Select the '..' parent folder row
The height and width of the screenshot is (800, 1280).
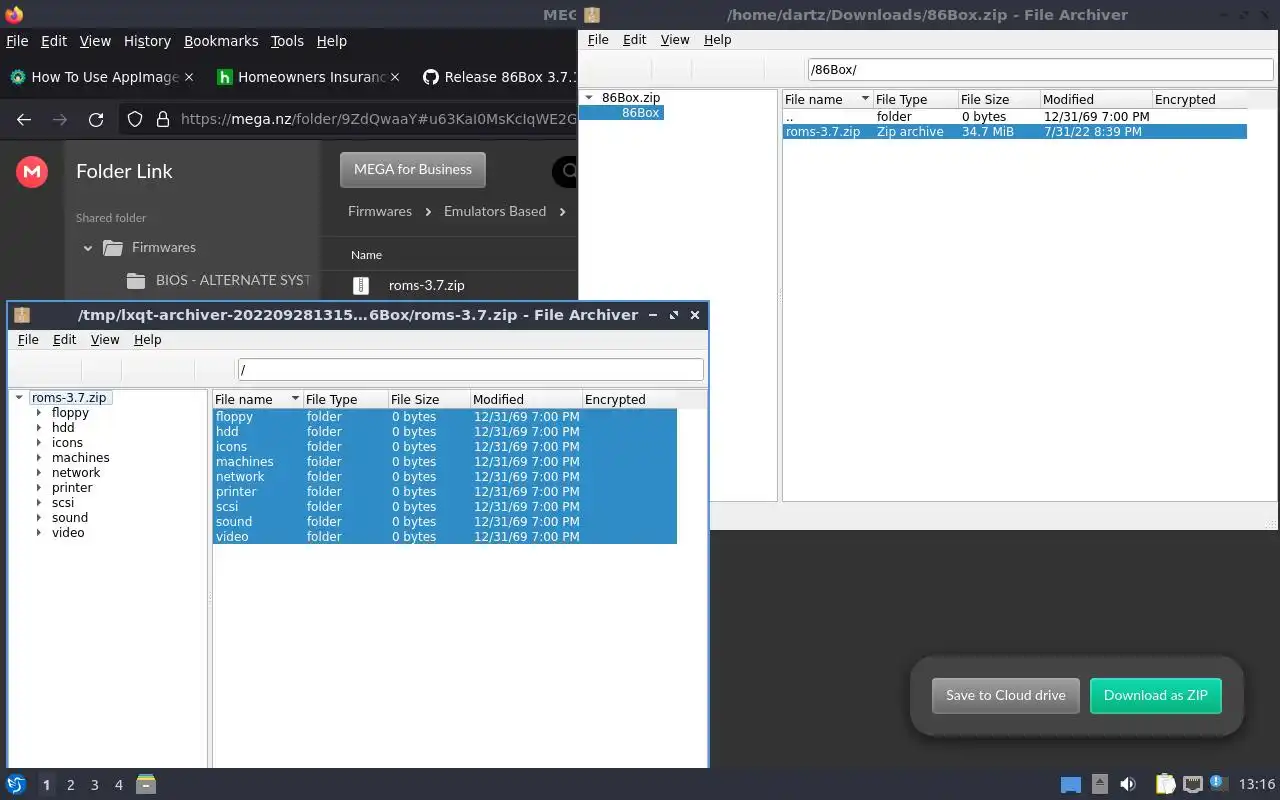pos(1014,117)
